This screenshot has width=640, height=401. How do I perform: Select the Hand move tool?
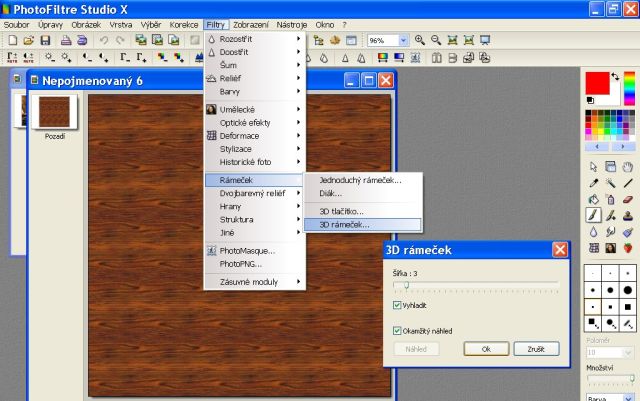tap(628, 167)
